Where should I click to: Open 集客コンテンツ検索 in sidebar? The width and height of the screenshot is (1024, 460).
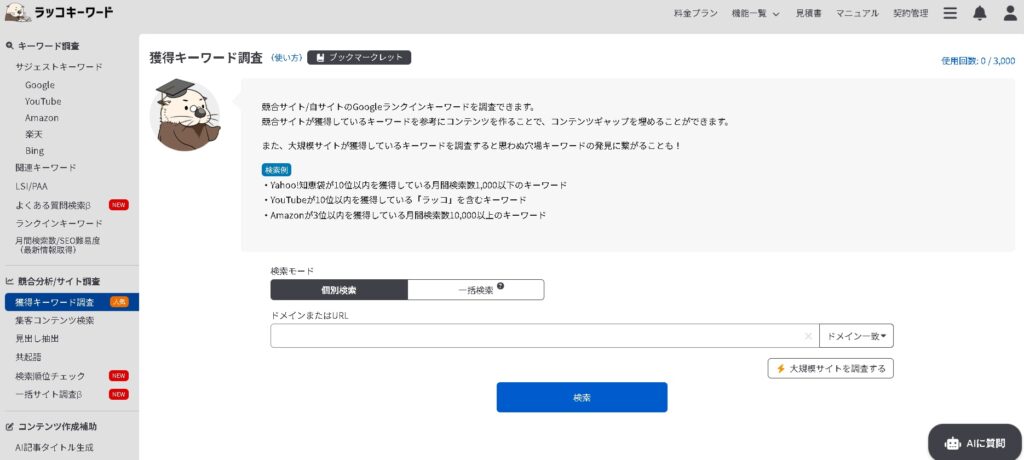(x=54, y=321)
